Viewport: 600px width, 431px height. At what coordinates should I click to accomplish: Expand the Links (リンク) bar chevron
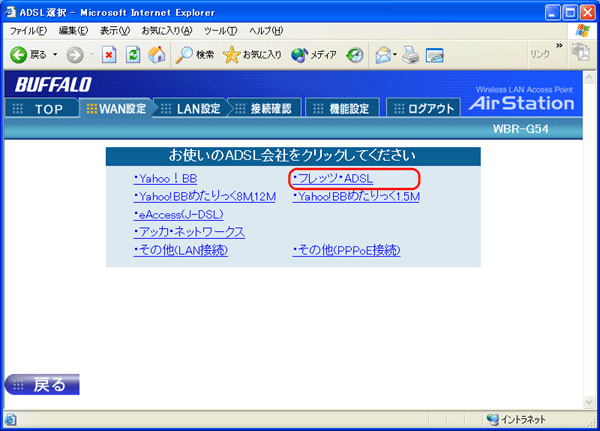click(x=559, y=46)
